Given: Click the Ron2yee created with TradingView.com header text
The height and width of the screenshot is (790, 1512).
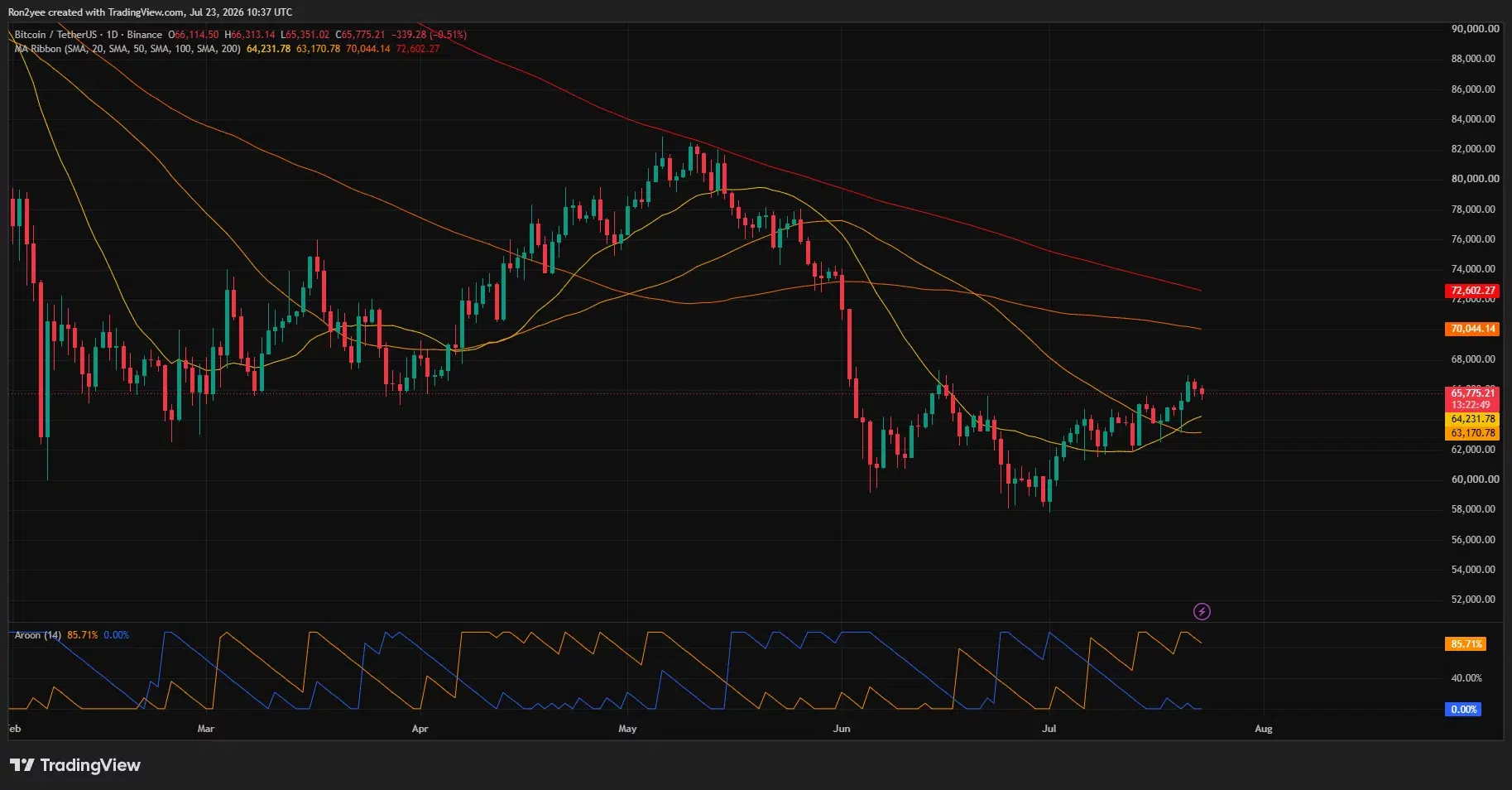Looking at the screenshot, I should click(x=150, y=12).
